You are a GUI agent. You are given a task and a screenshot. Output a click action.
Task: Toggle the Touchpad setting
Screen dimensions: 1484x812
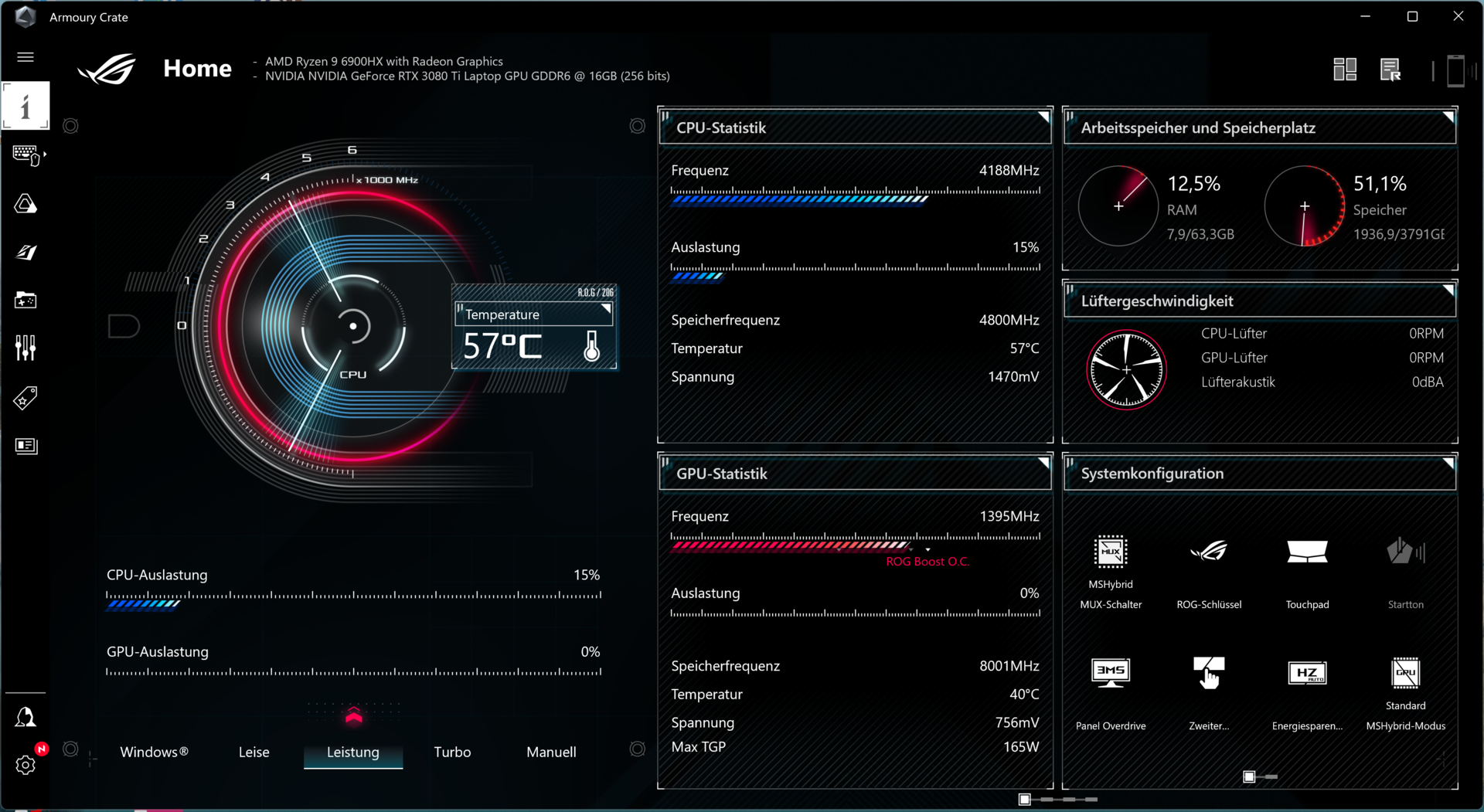[x=1307, y=552]
